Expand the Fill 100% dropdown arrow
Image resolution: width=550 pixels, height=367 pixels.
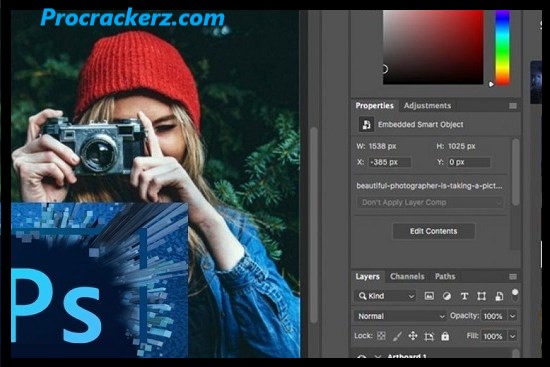(512, 336)
